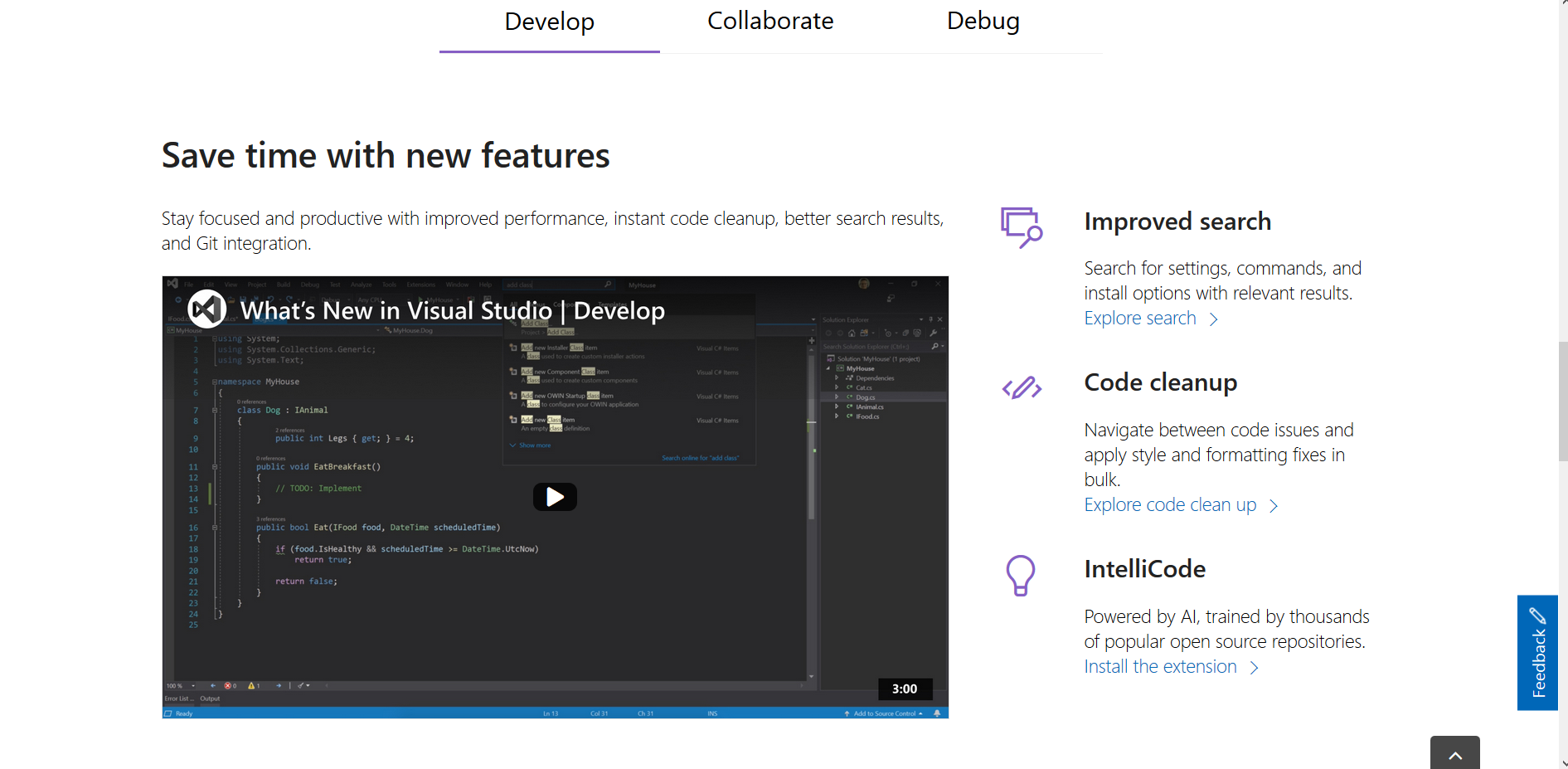Click the green Start button to run MyHouse
The image size is (1568, 769).
point(420,299)
